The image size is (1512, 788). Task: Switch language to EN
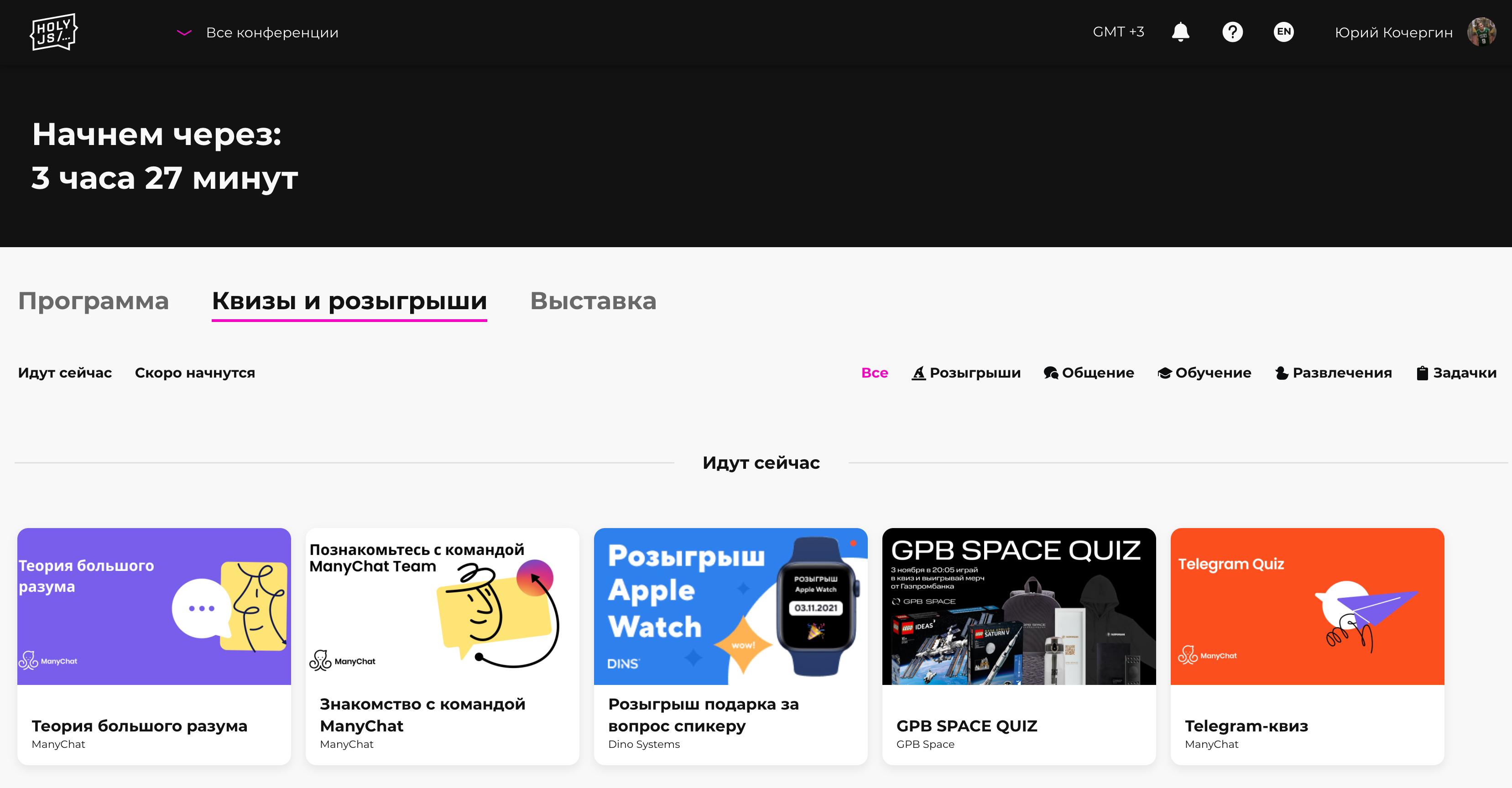[x=1284, y=31]
